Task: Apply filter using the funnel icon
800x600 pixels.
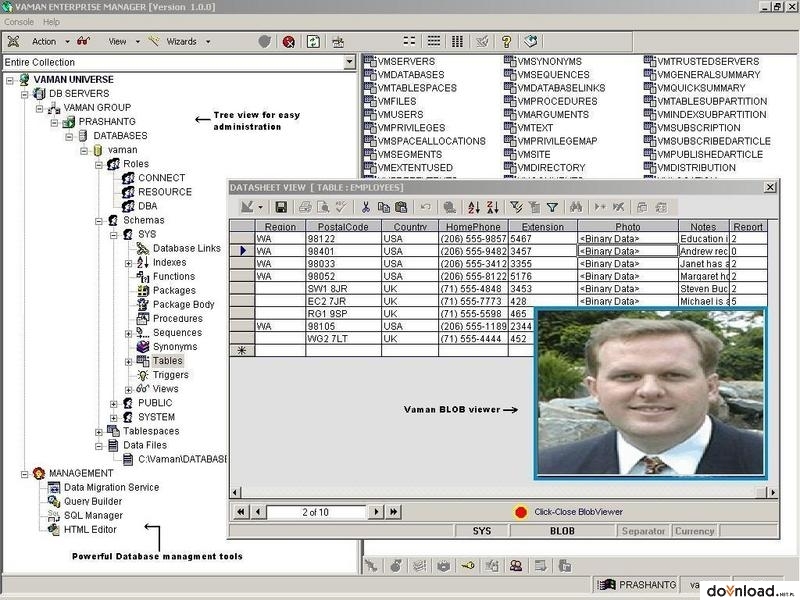Action: tap(552, 207)
